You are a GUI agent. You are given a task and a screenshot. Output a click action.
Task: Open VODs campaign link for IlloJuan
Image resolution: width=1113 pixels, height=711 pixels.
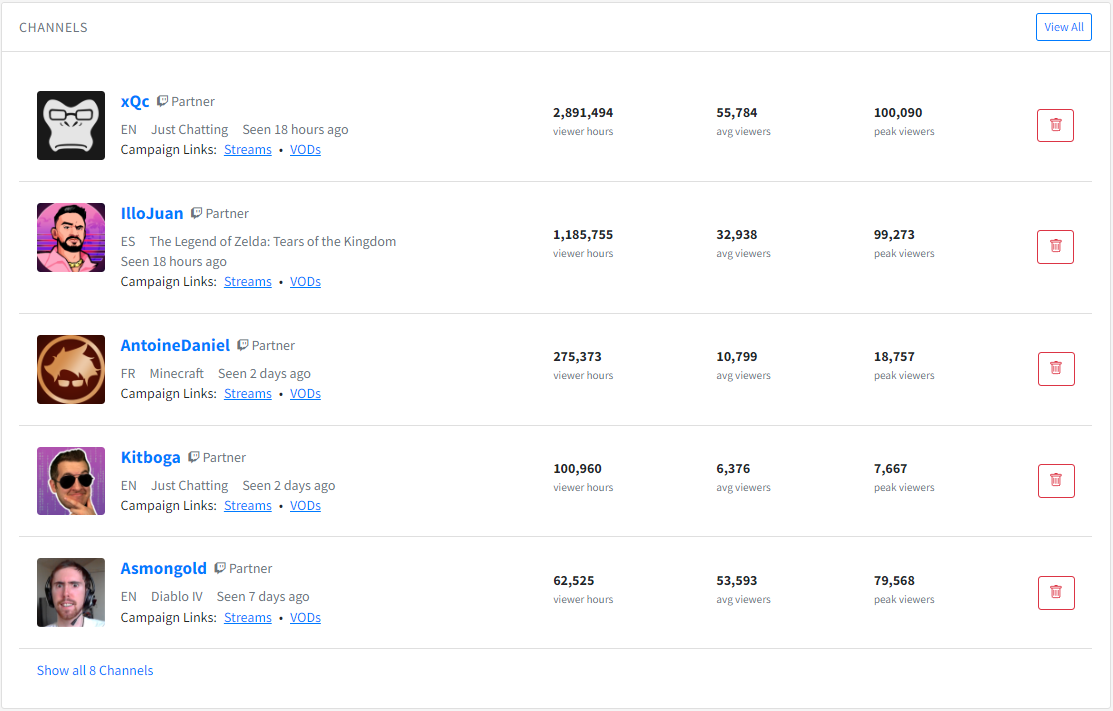305,282
